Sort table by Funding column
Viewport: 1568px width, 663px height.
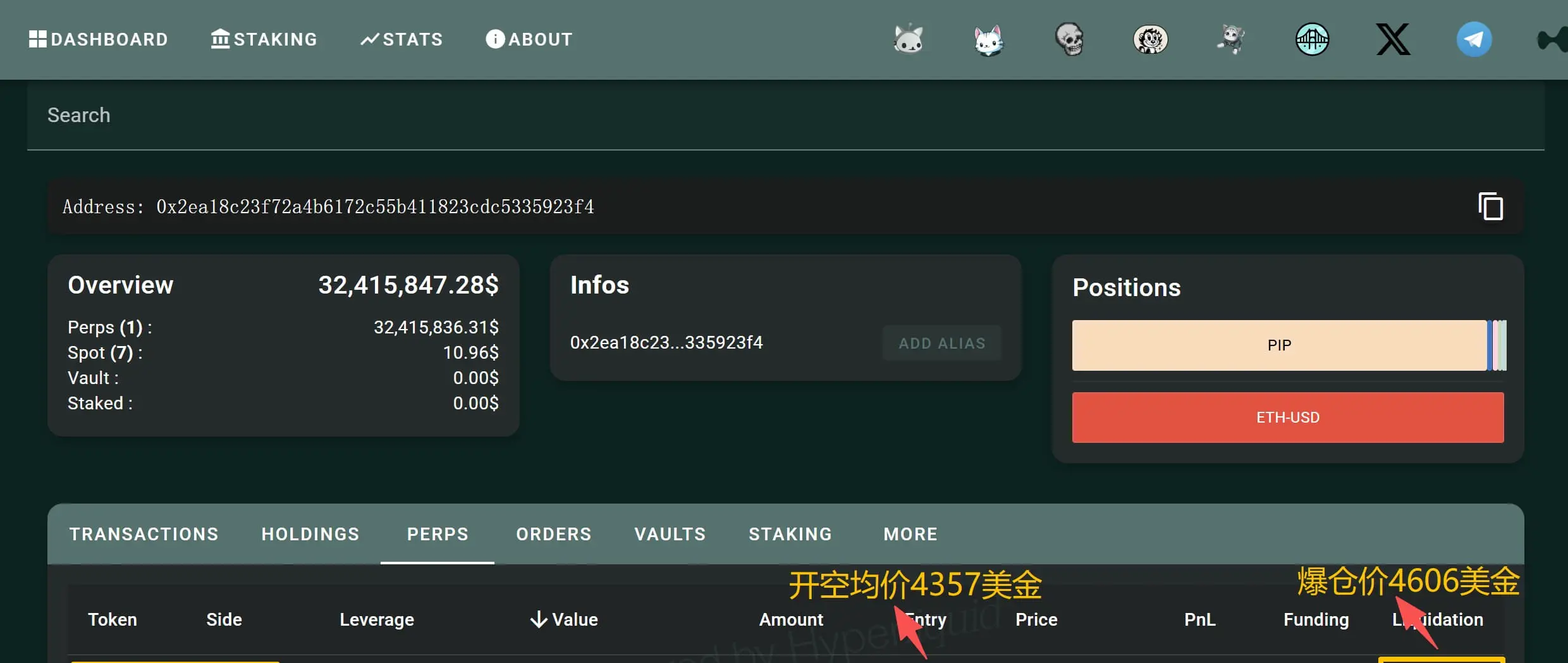pyautogui.click(x=1316, y=620)
